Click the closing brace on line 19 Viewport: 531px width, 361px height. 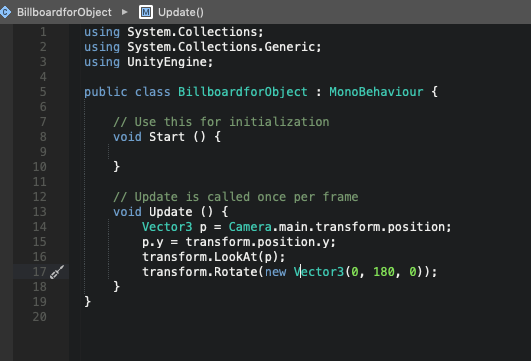87,301
